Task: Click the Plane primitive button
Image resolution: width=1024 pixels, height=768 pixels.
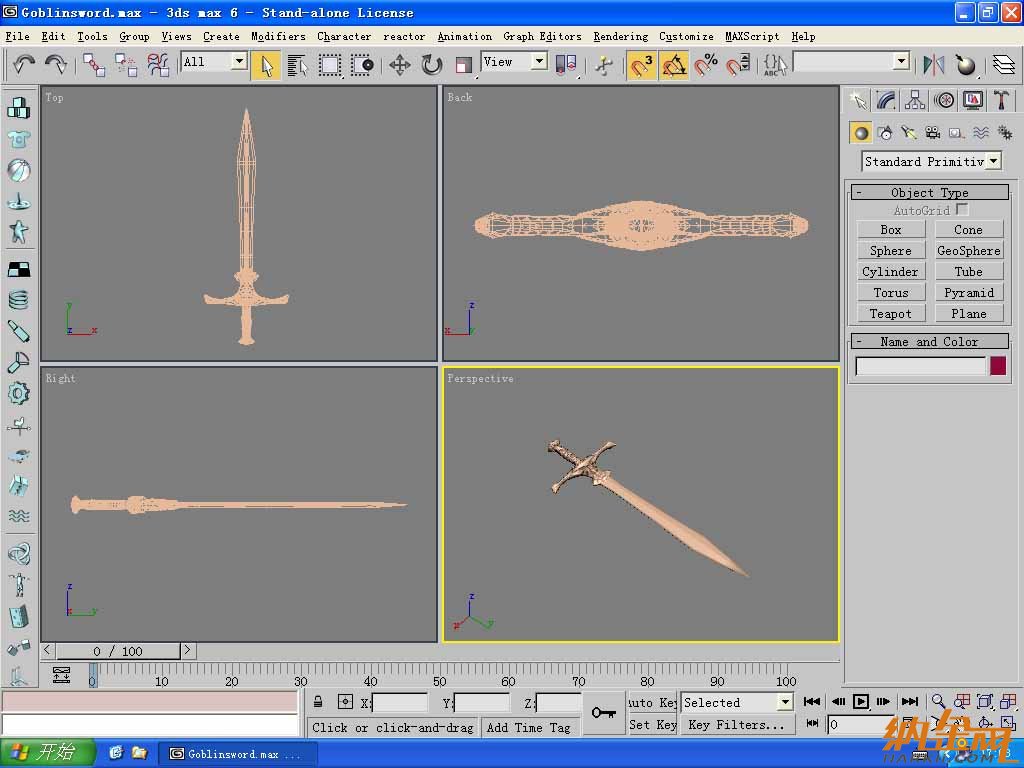Action: [968, 313]
